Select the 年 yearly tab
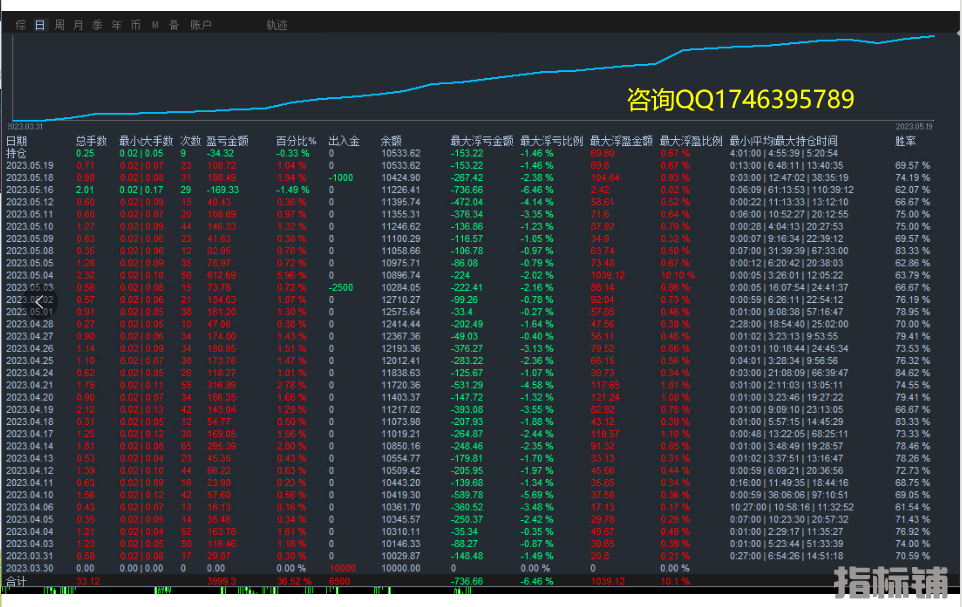The image size is (962, 607). click(116, 25)
